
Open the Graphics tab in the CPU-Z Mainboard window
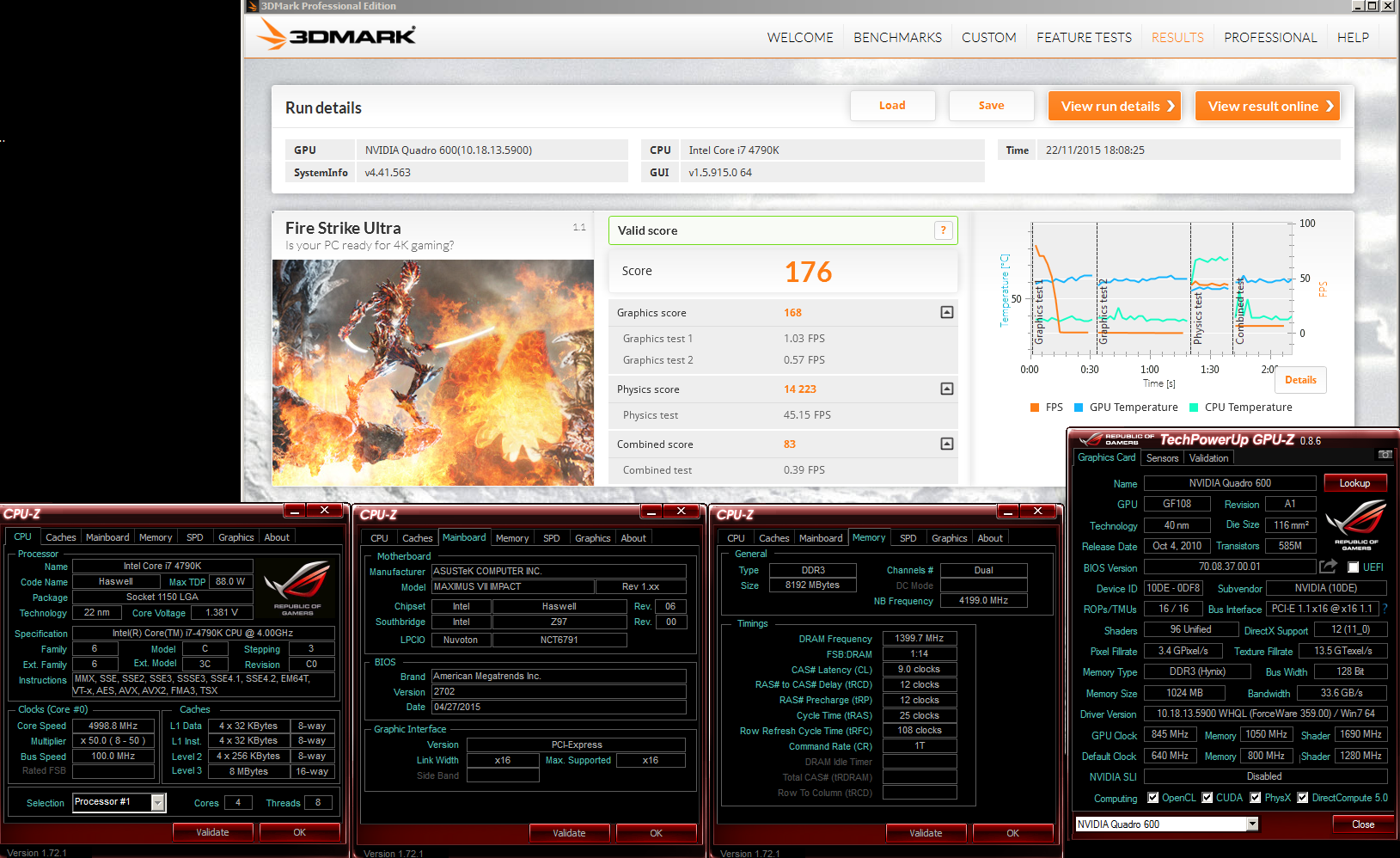[592, 538]
